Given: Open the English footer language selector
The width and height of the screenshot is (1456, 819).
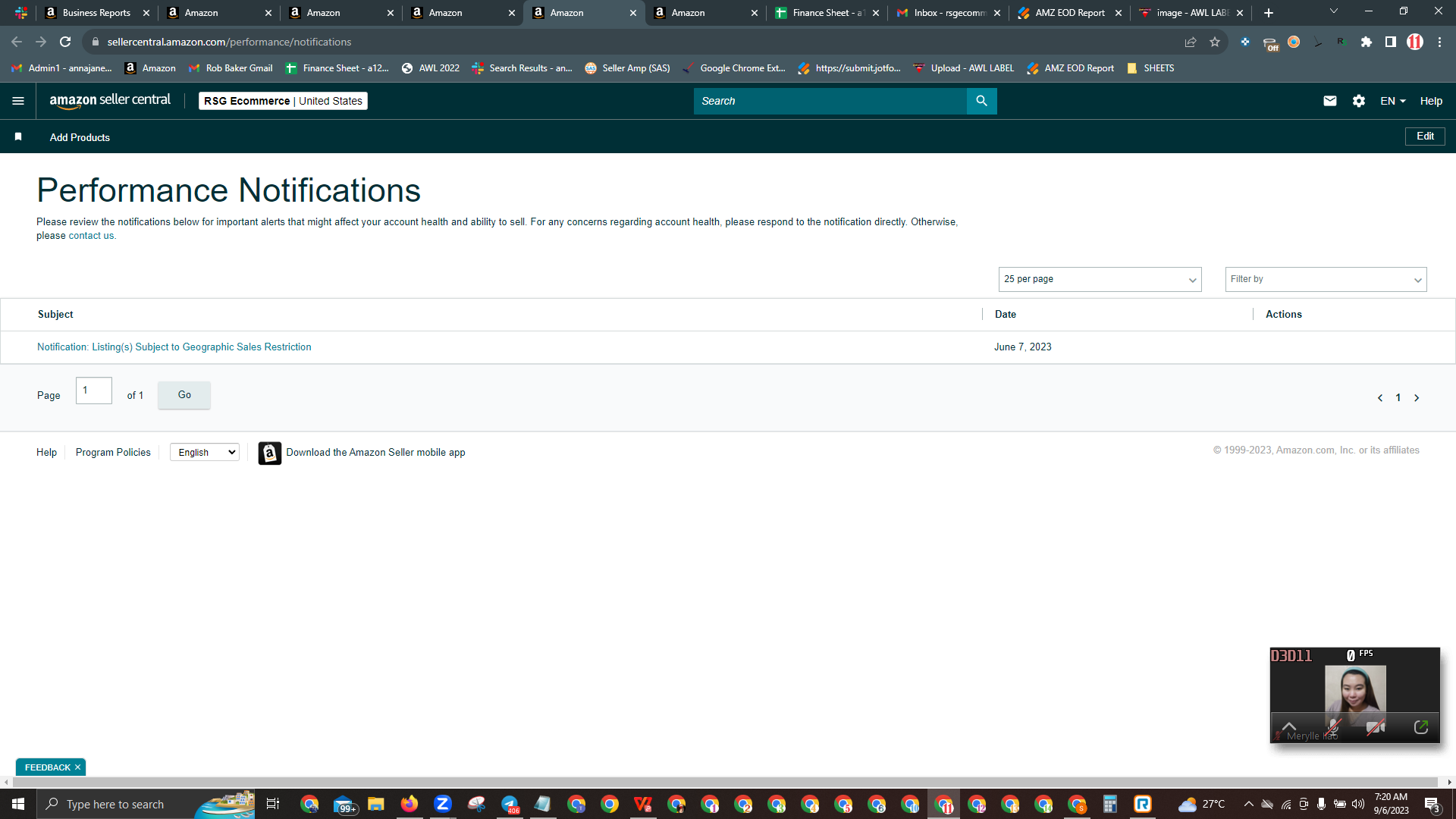Looking at the screenshot, I should pyautogui.click(x=205, y=452).
